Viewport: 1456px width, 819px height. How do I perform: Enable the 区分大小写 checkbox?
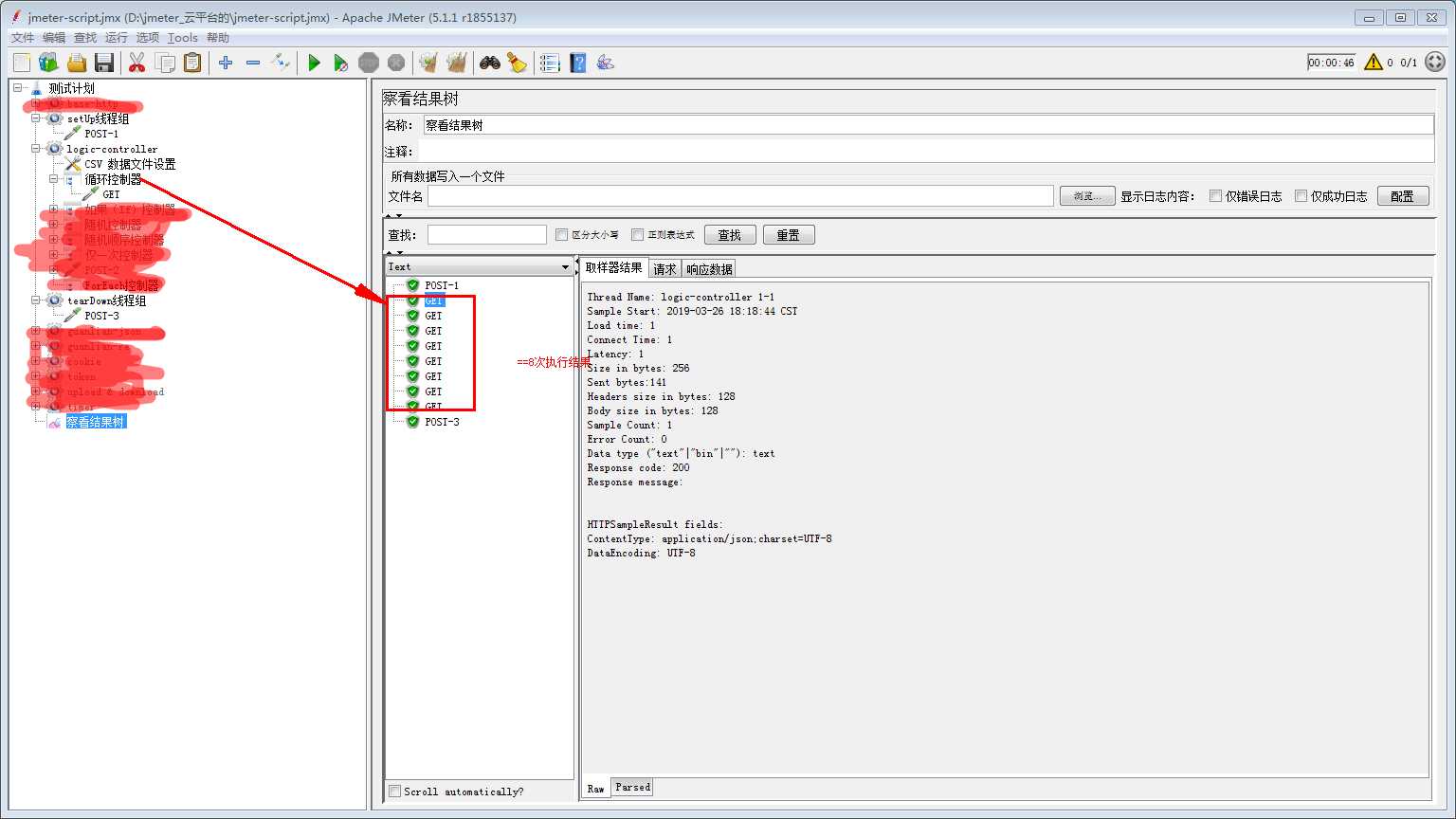click(x=561, y=235)
